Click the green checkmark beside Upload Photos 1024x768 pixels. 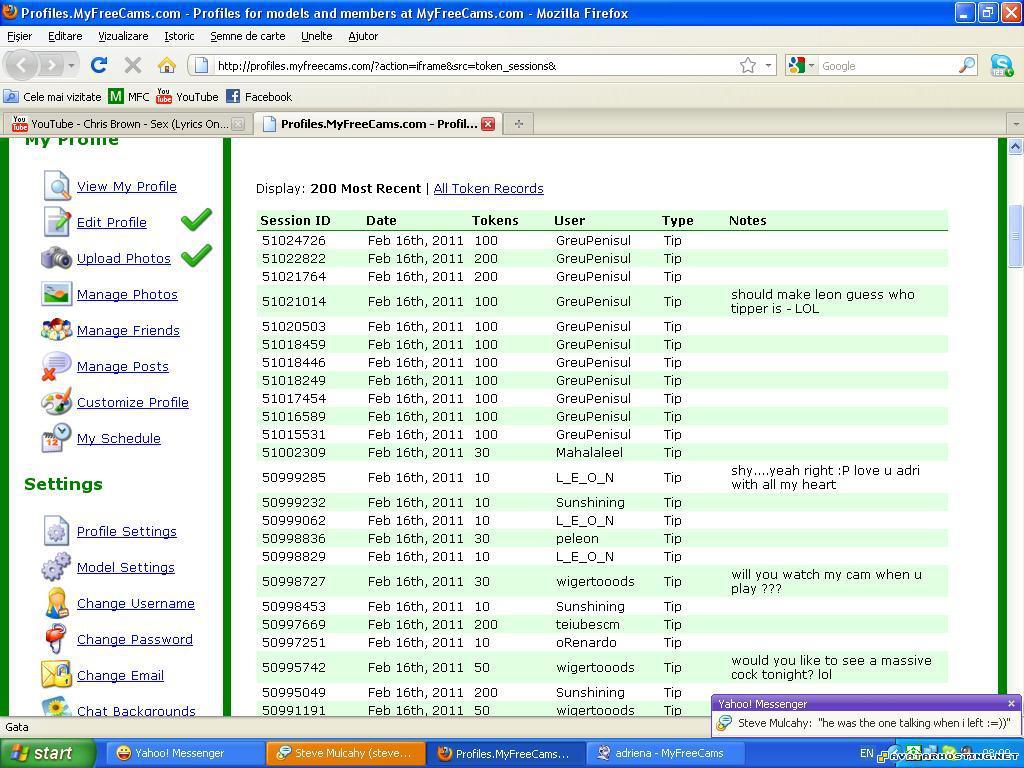(x=196, y=256)
